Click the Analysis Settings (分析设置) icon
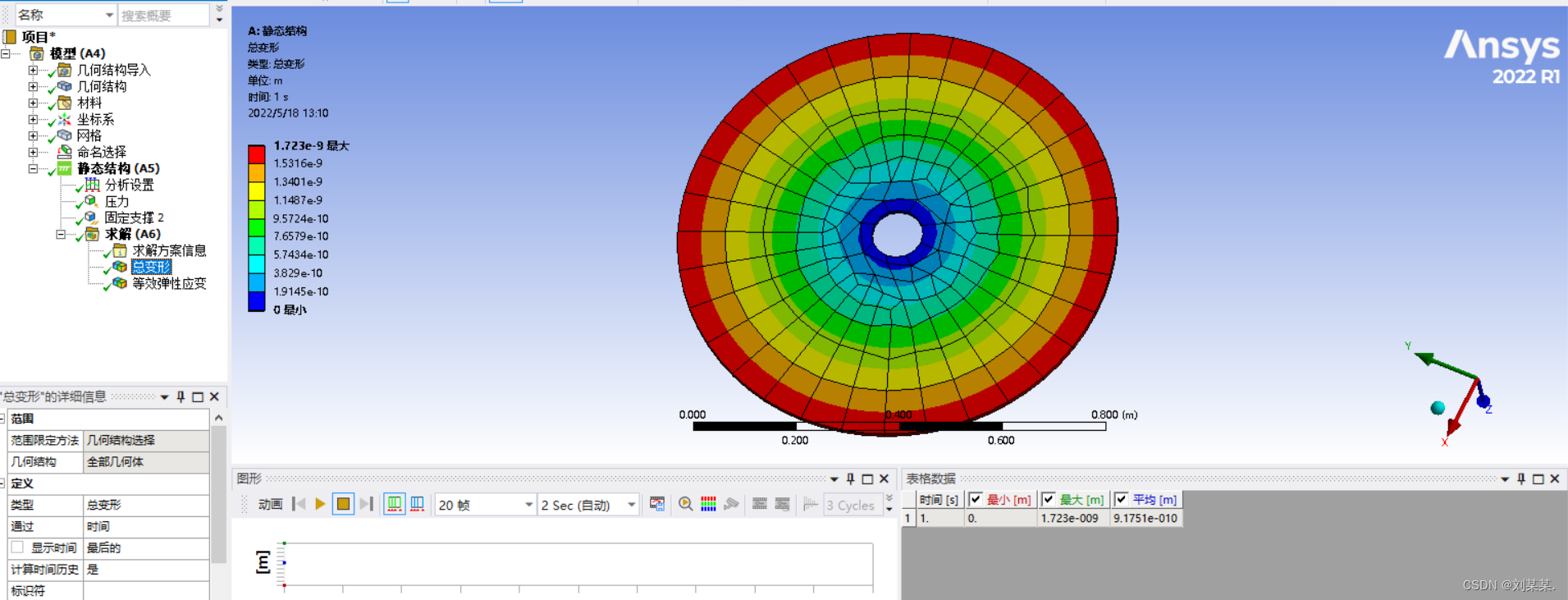Viewport: 1568px width, 600px height. (x=92, y=185)
